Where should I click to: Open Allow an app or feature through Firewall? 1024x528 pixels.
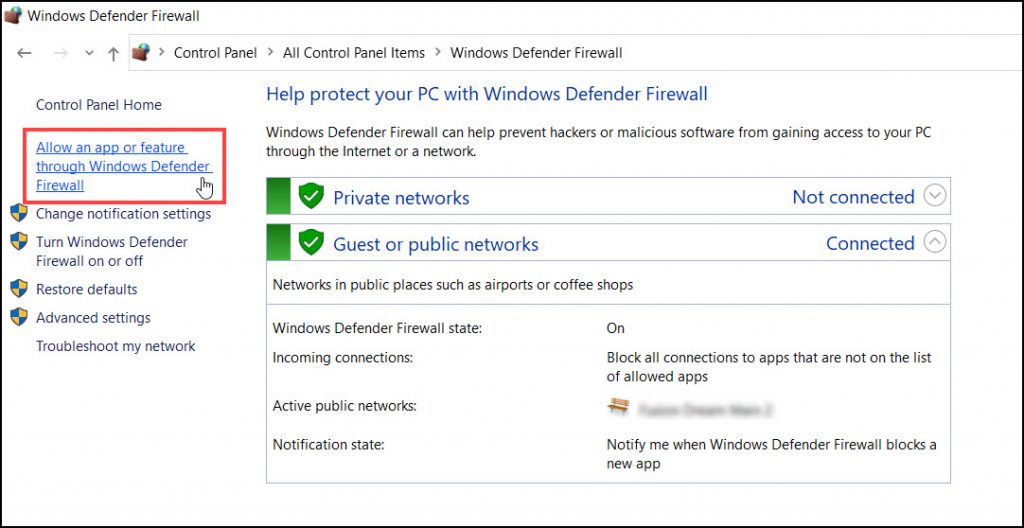pos(124,166)
